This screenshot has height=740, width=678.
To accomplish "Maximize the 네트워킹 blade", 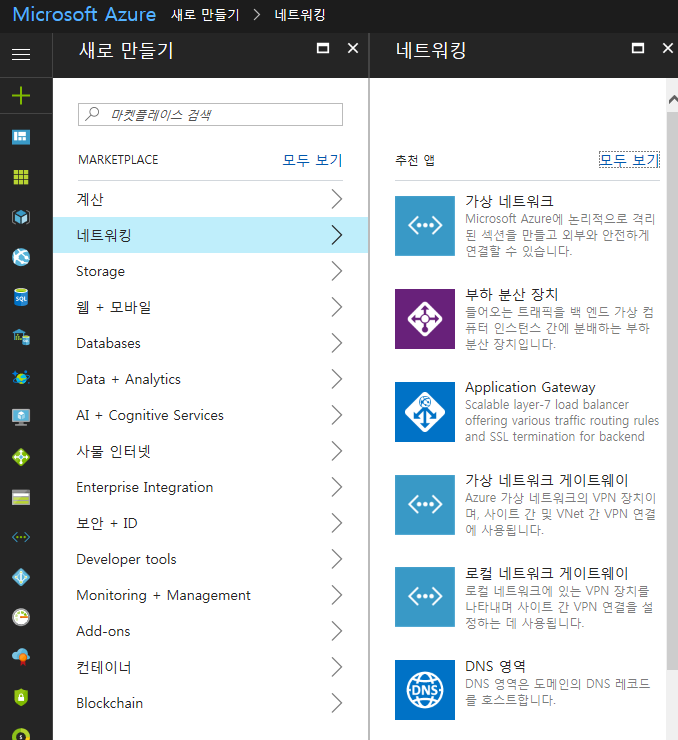I will click(x=638, y=48).
